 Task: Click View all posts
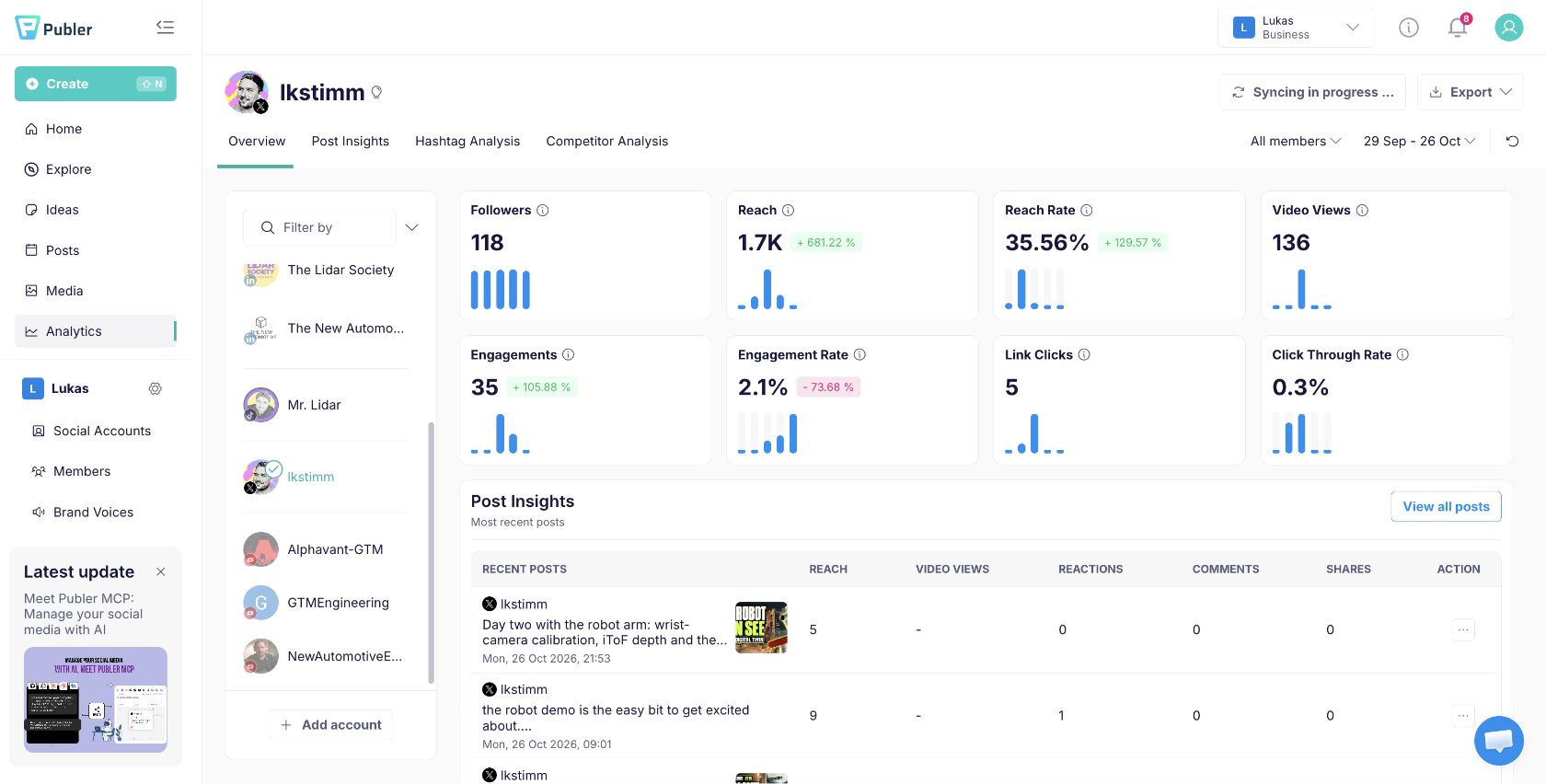pyautogui.click(x=1446, y=506)
